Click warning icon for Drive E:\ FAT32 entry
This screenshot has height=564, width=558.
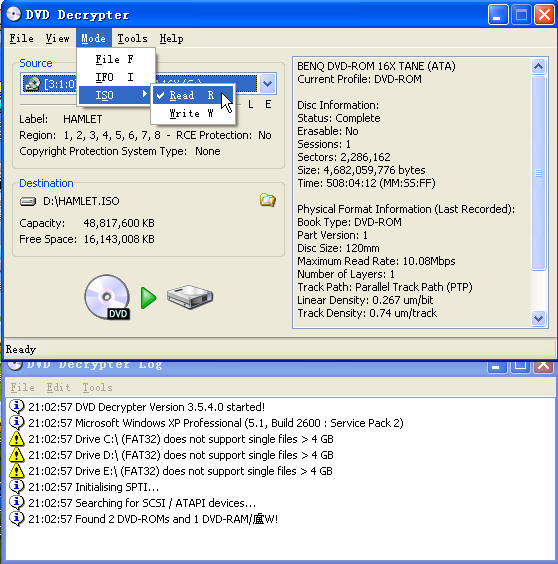tap(17, 471)
